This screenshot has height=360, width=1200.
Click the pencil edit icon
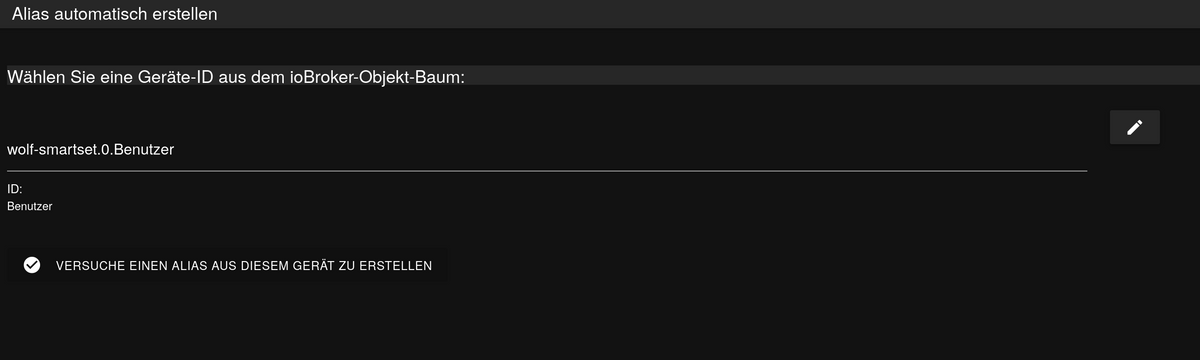click(x=1134, y=127)
